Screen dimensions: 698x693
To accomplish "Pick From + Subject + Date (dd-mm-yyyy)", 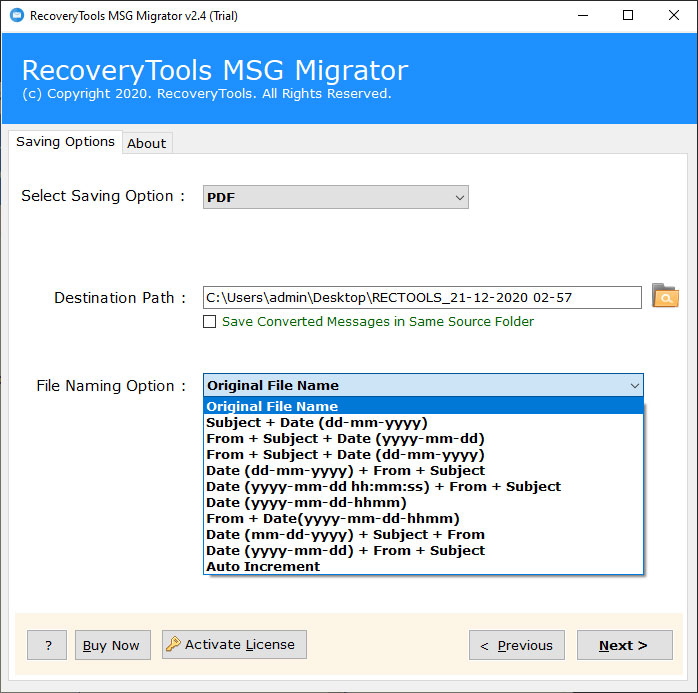I will point(423,454).
